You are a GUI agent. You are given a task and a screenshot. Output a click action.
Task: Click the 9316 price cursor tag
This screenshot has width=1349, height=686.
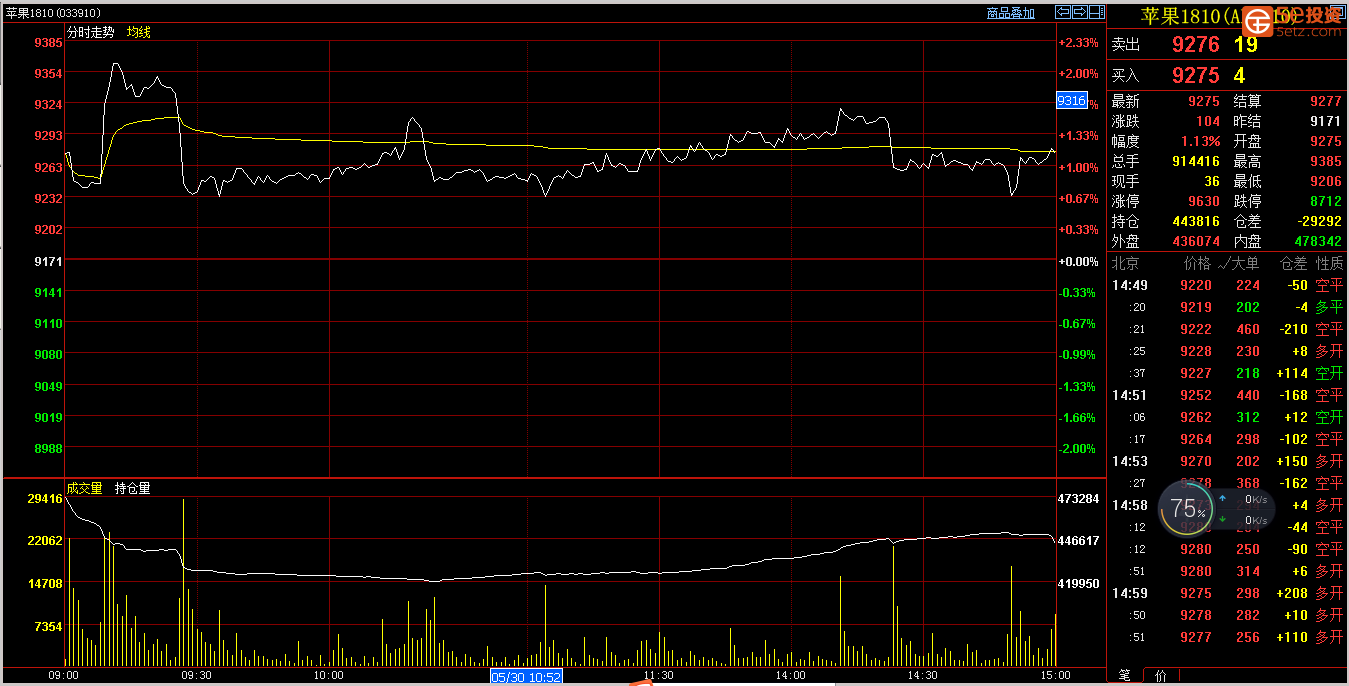tap(1072, 100)
